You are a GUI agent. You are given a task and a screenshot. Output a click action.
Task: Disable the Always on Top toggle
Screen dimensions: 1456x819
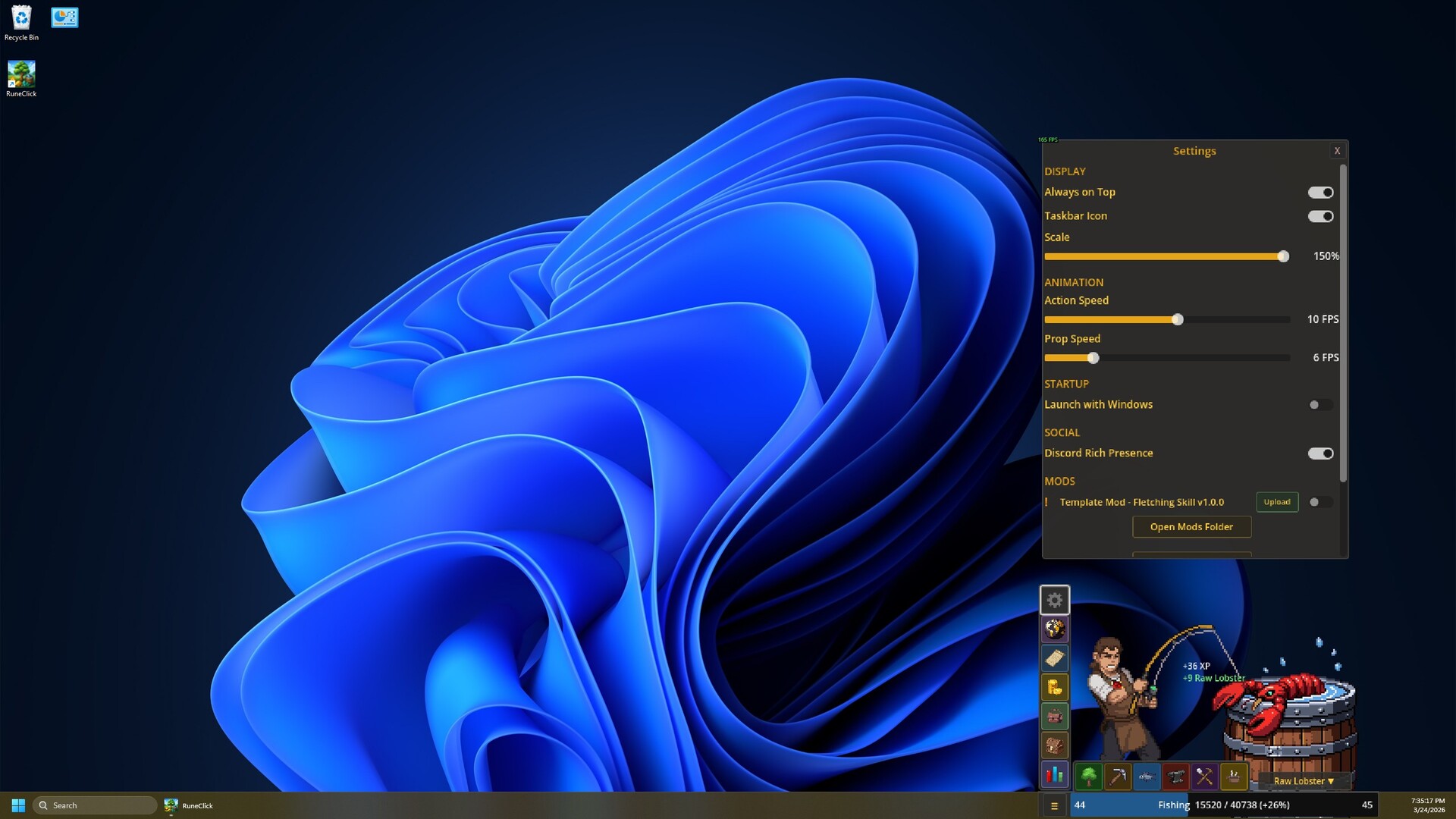tap(1320, 193)
